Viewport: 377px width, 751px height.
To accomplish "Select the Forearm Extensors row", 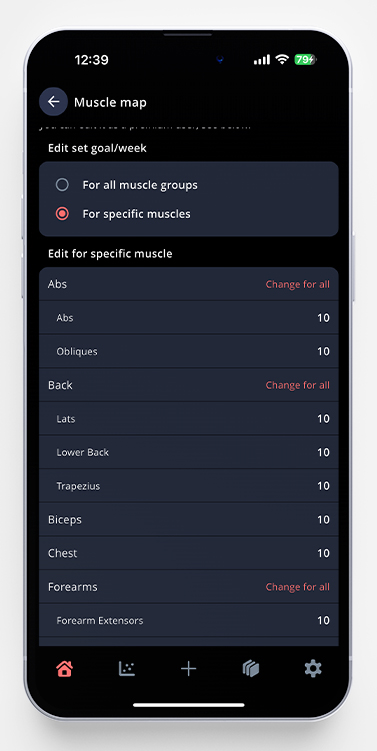I will point(189,620).
